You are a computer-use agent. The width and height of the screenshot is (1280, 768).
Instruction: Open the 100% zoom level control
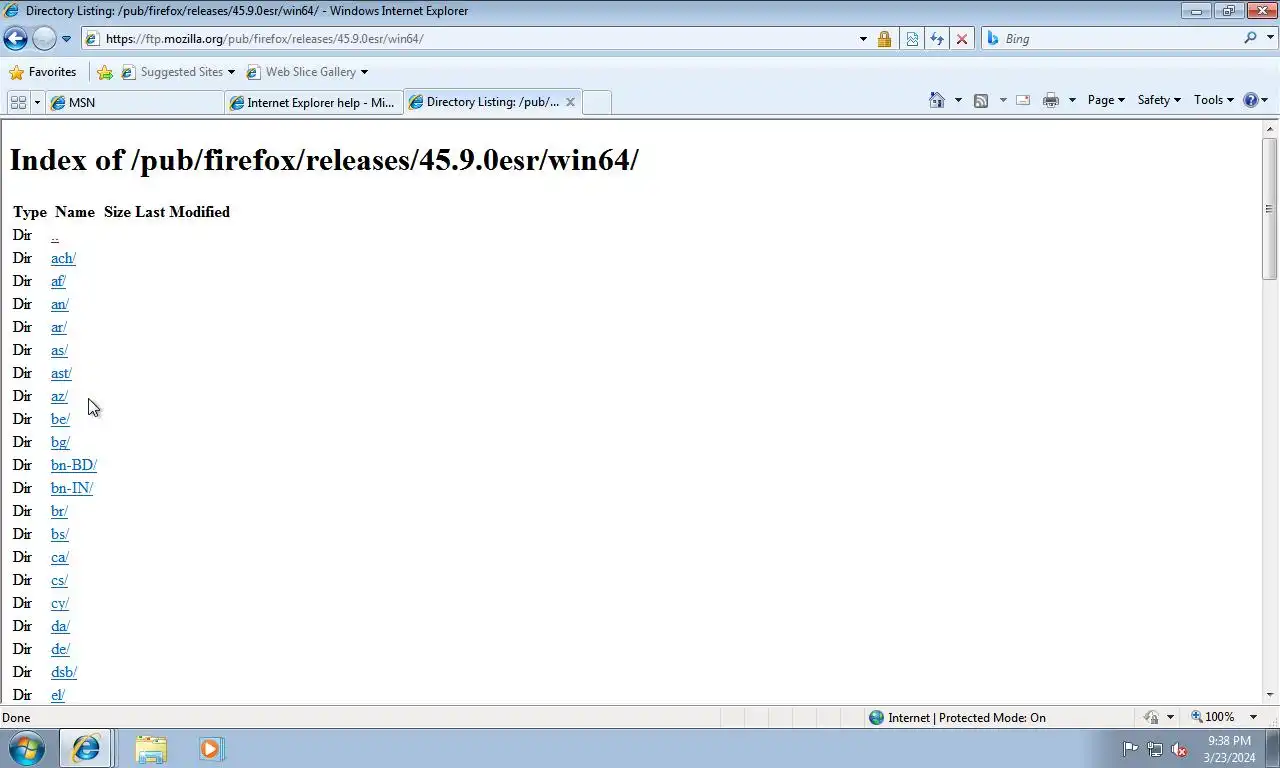(1212, 718)
